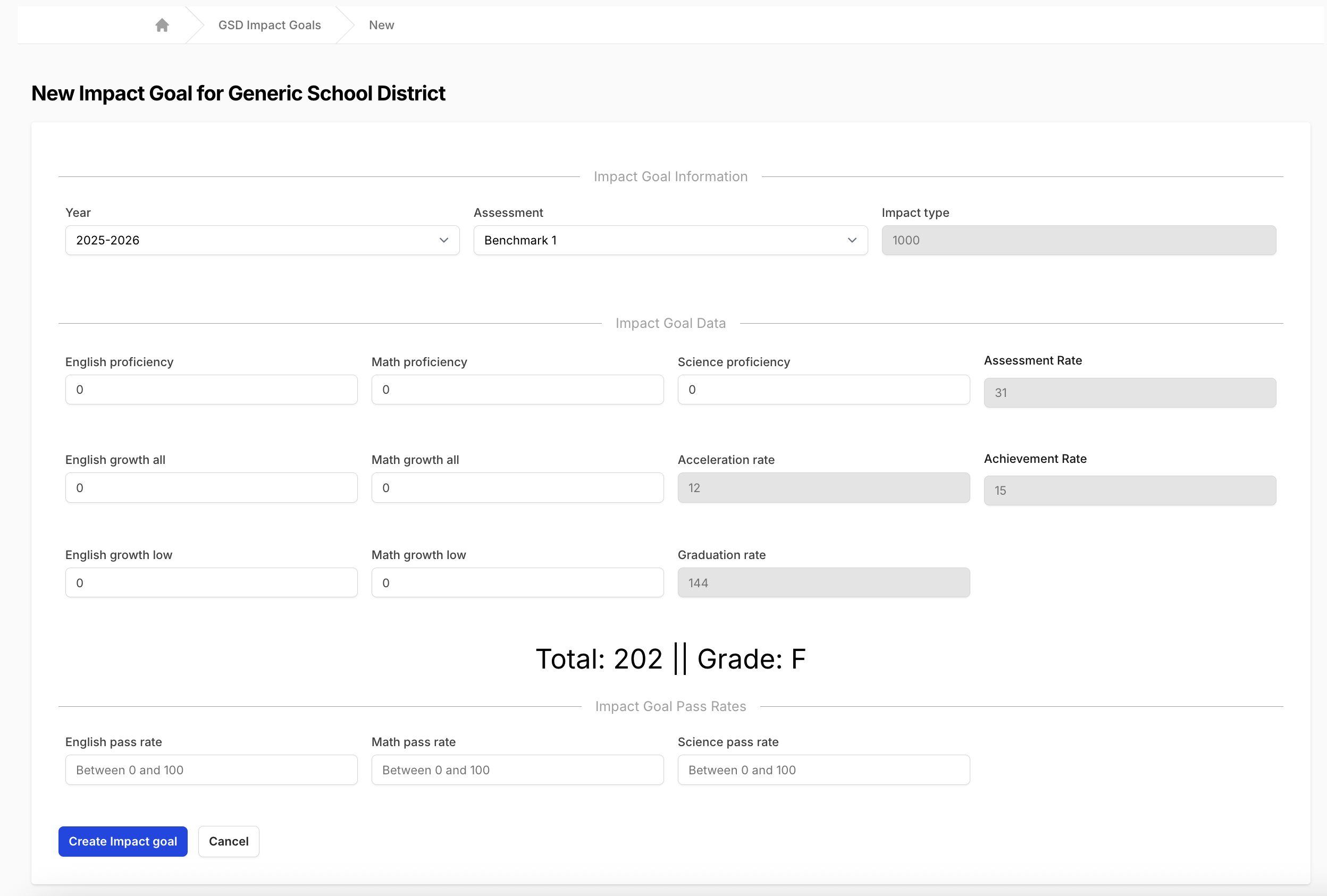
Task: Focus the Math pass rate input
Action: pyautogui.click(x=517, y=770)
